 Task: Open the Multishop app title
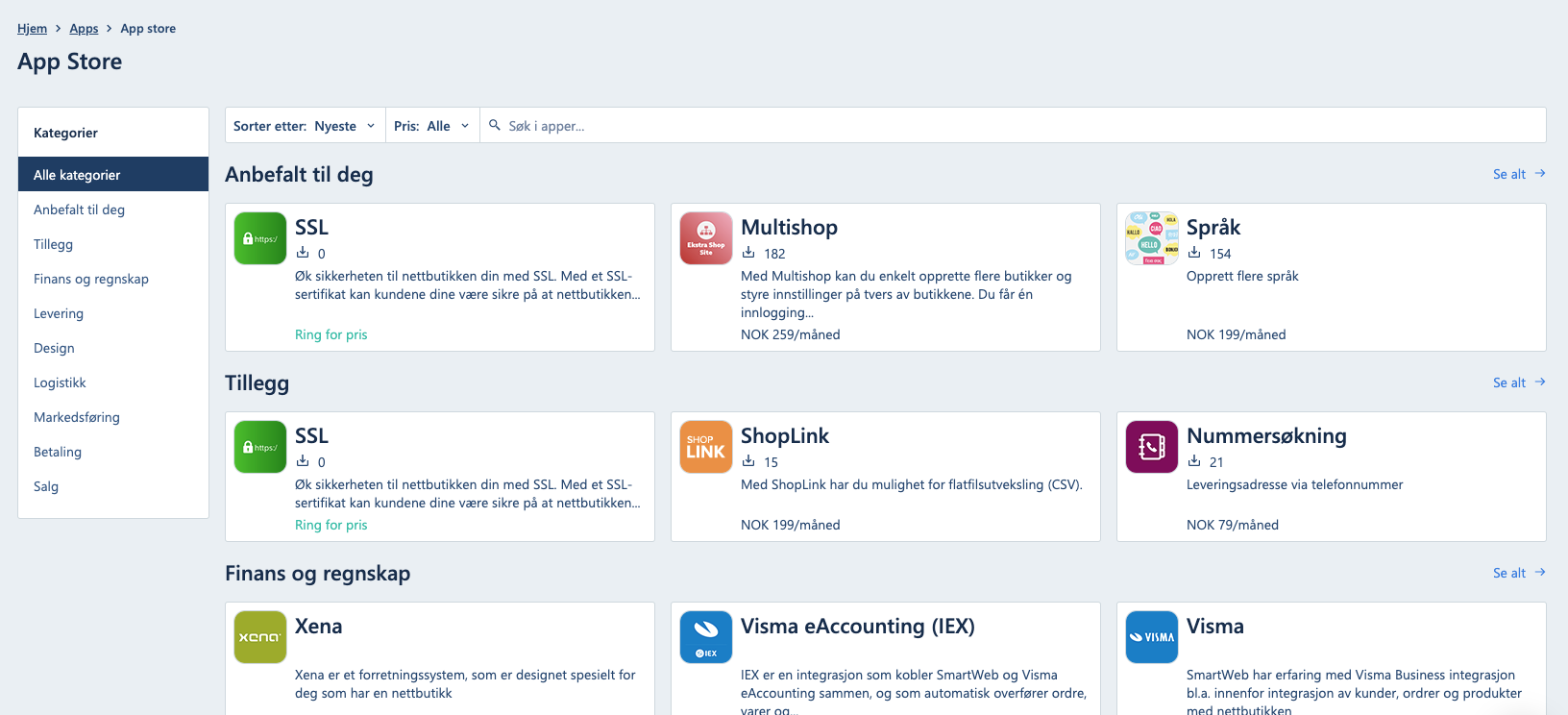tap(789, 228)
